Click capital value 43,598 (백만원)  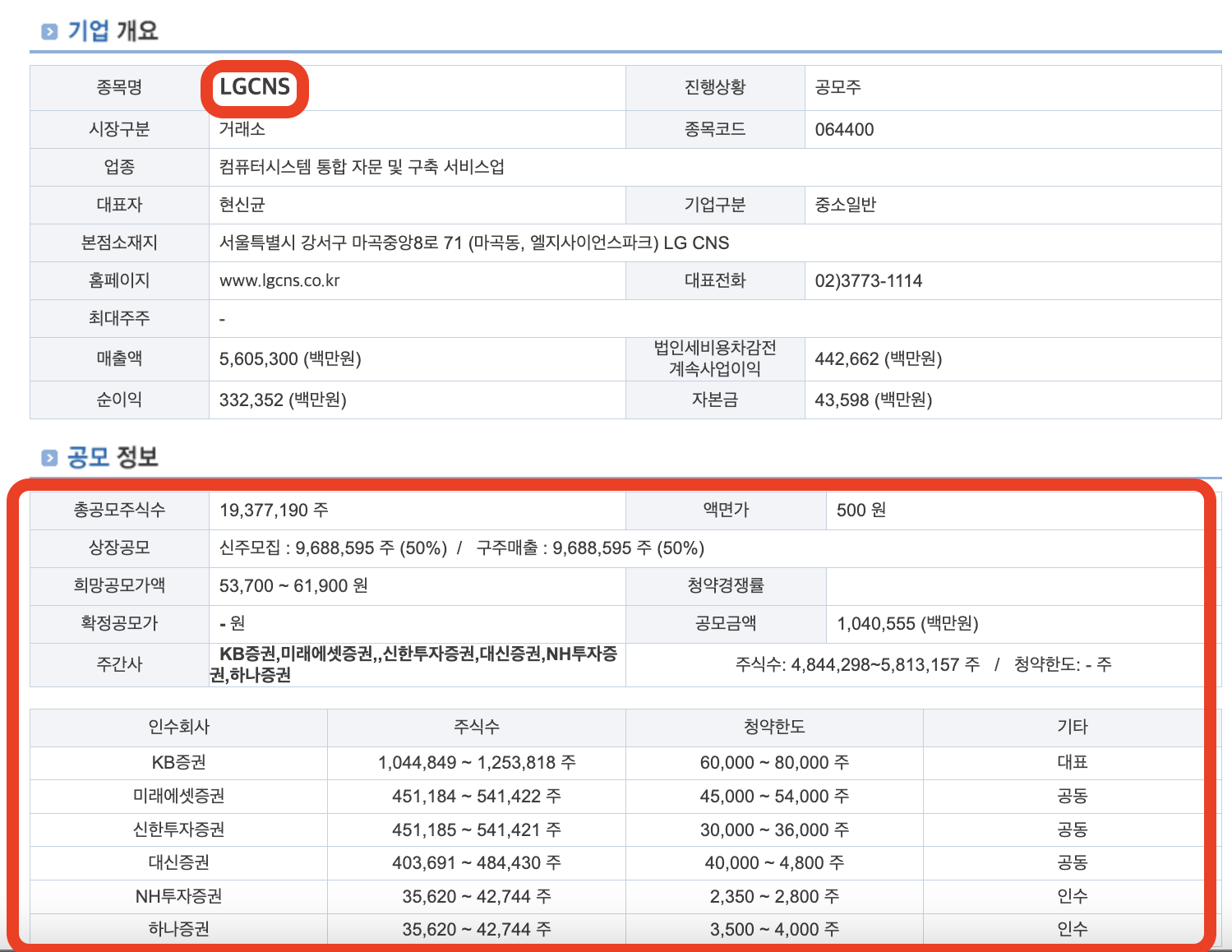click(874, 400)
